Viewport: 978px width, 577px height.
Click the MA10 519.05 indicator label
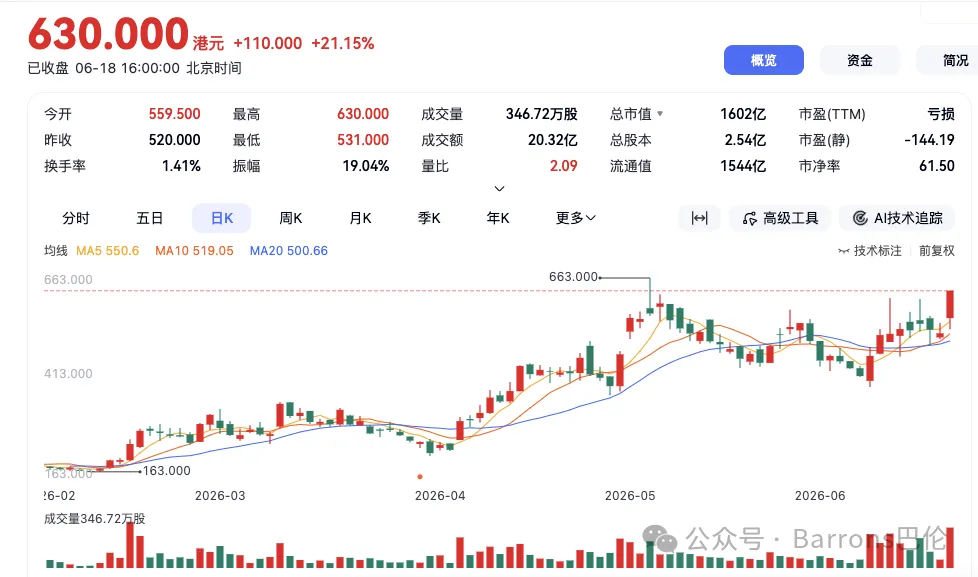194,251
